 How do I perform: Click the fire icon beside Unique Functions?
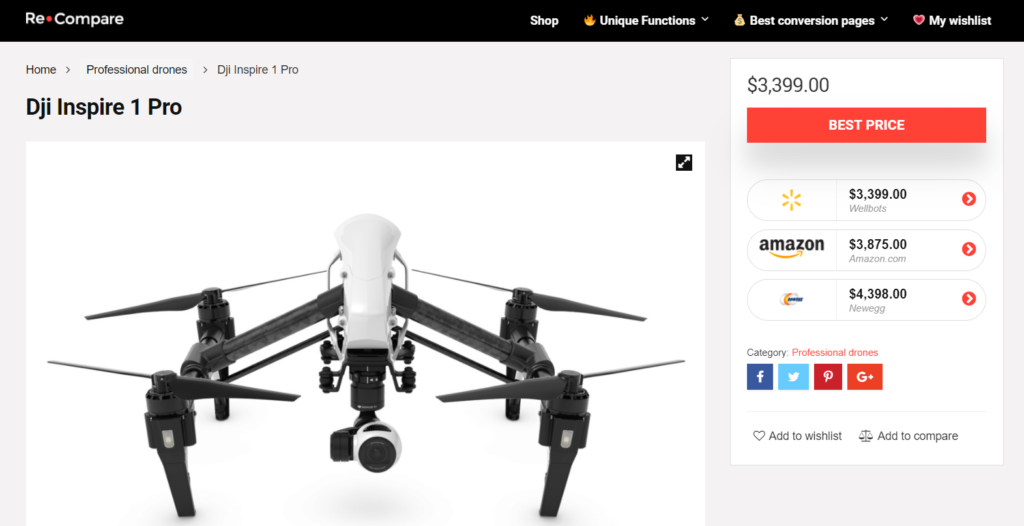click(590, 20)
